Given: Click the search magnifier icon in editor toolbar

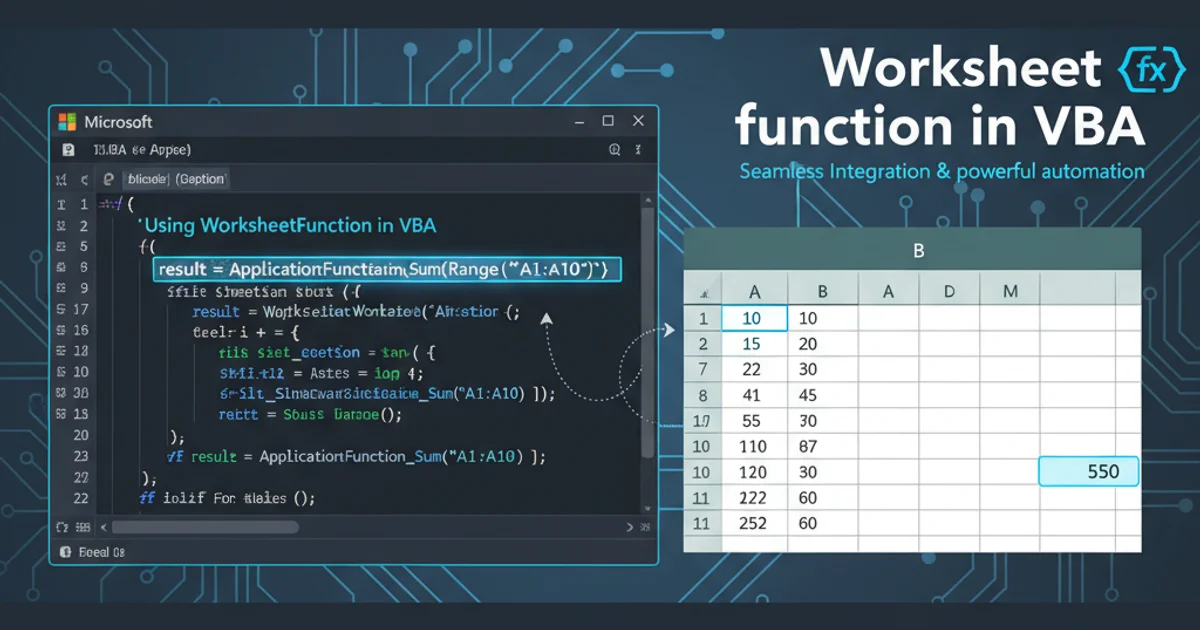Looking at the screenshot, I should point(615,150).
